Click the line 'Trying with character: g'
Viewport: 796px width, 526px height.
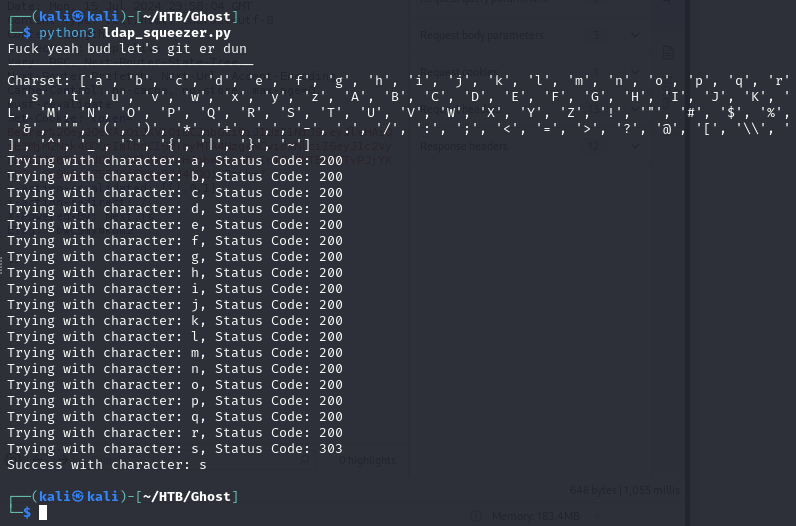175,257
